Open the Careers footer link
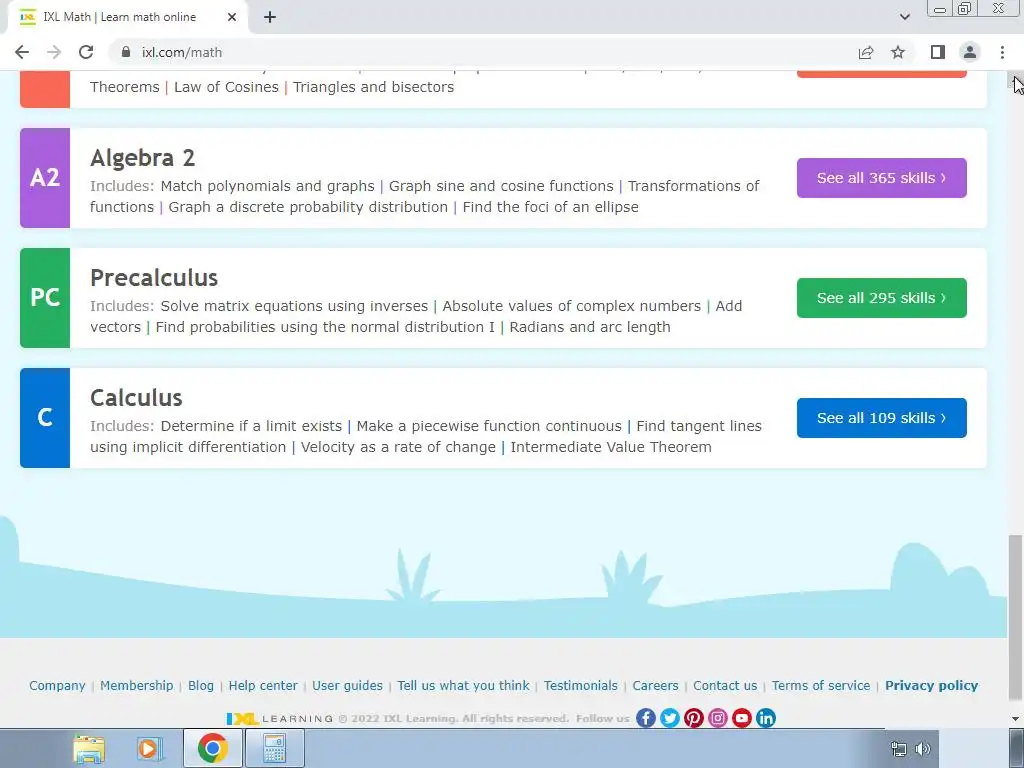1024x768 pixels. pyautogui.click(x=655, y=686)
